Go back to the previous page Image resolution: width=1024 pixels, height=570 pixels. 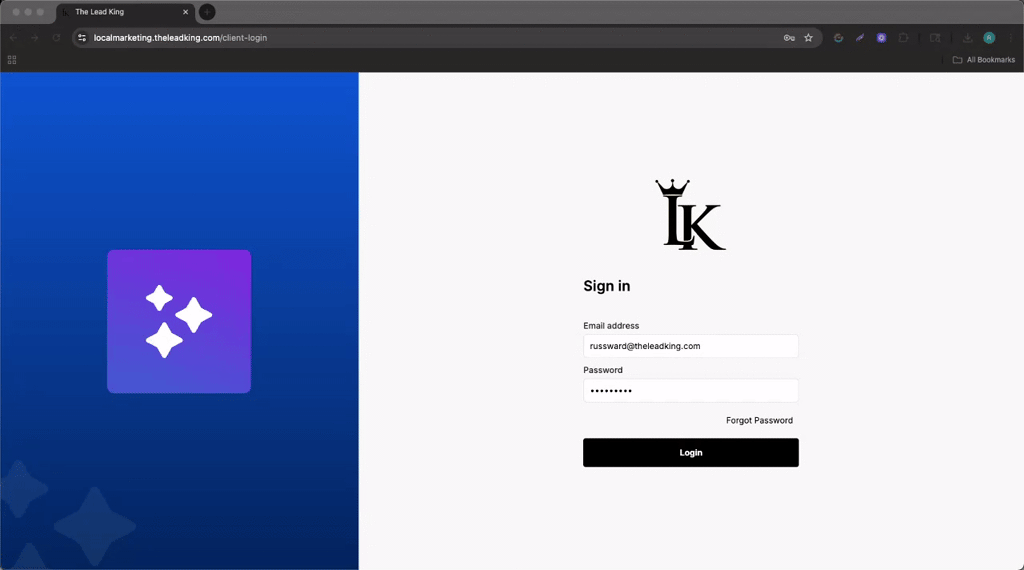click(x=13, y=38)
